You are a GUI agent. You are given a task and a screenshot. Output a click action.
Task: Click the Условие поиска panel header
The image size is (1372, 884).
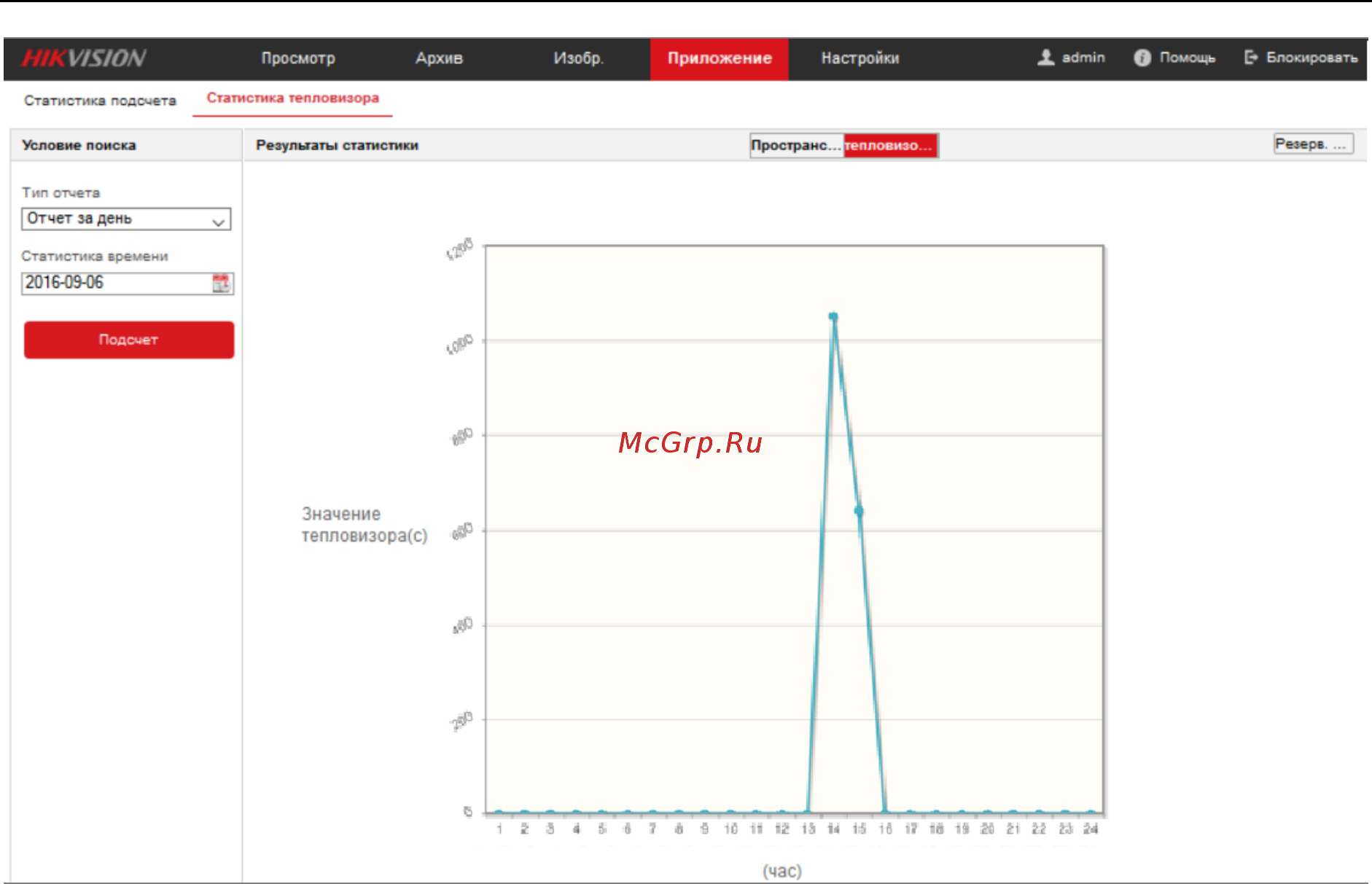(x=79, y=145)
